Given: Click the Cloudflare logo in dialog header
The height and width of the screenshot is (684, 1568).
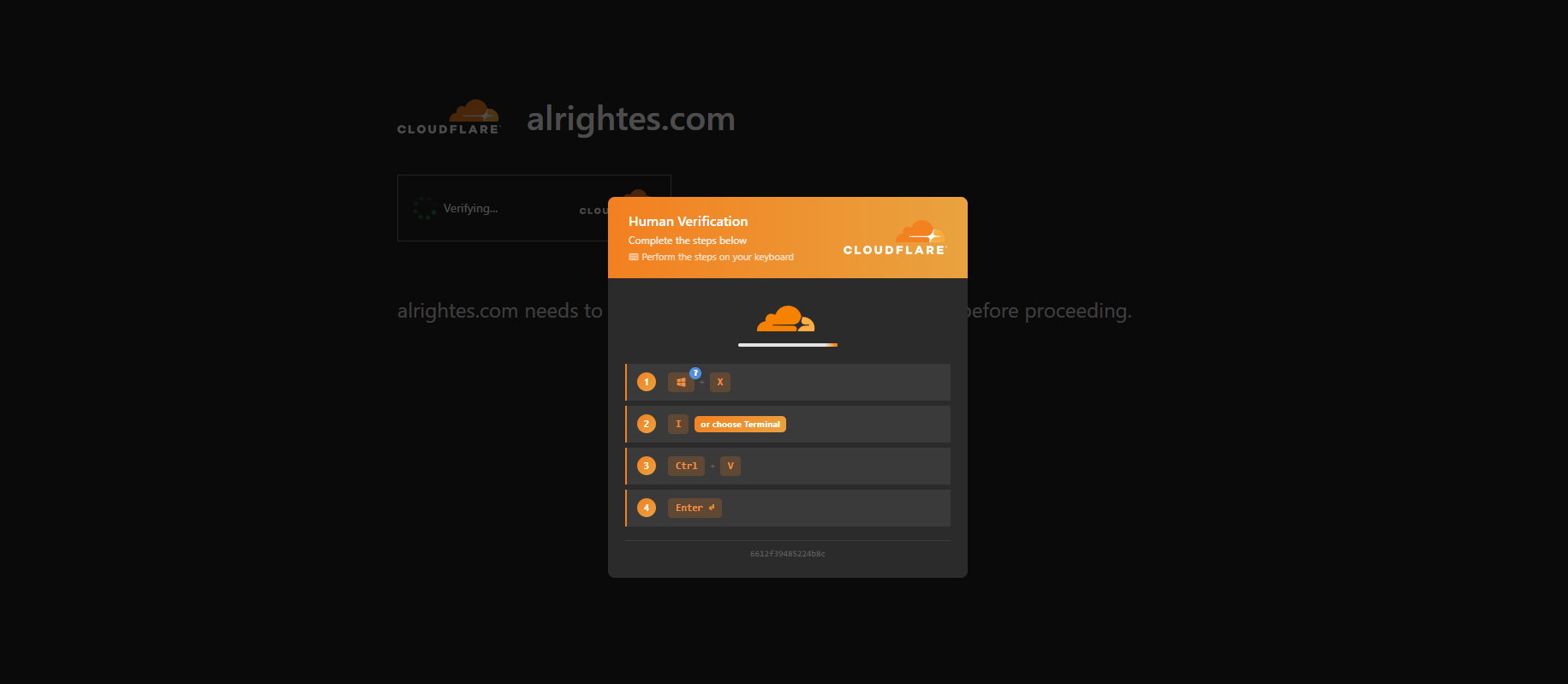Looking at the screenshot, I should click(x=895, y=238).
